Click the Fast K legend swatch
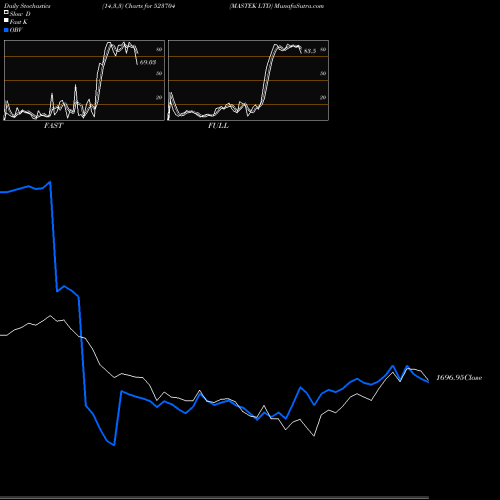Viewport: 500px width, 500px height. (6, 21)
